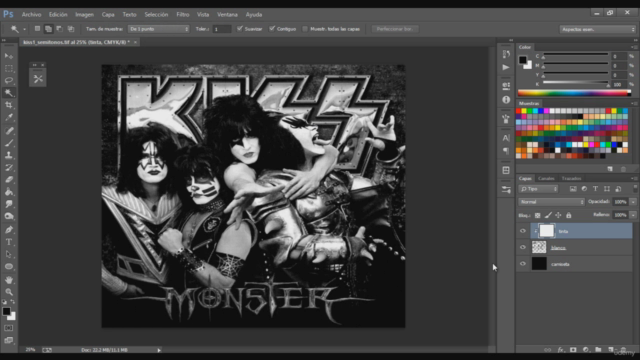Lock image pixels brush icon

tap(548, 216)
